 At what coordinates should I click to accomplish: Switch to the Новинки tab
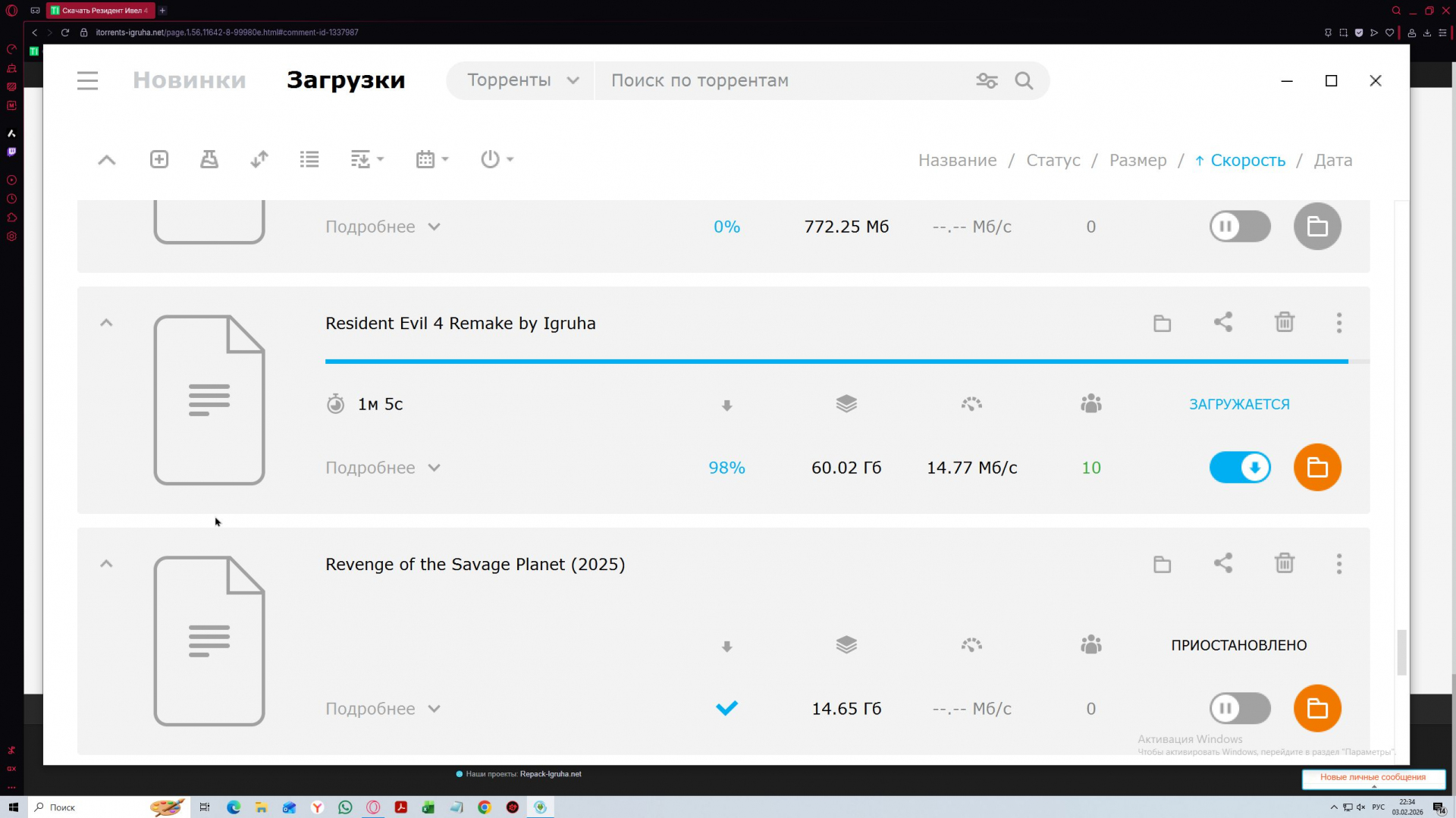coord(190,80)
